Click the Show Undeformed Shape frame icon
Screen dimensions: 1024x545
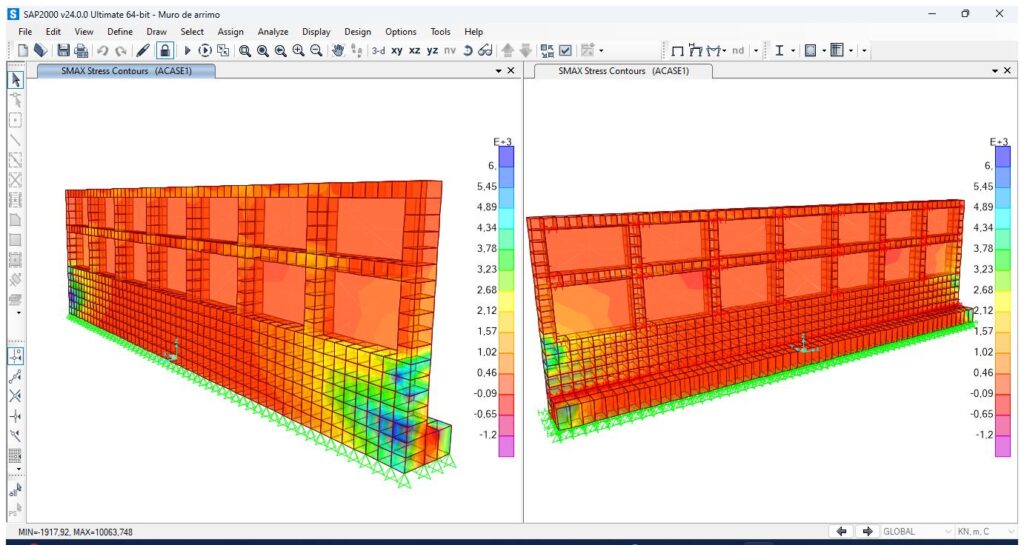tap(677, 50)
